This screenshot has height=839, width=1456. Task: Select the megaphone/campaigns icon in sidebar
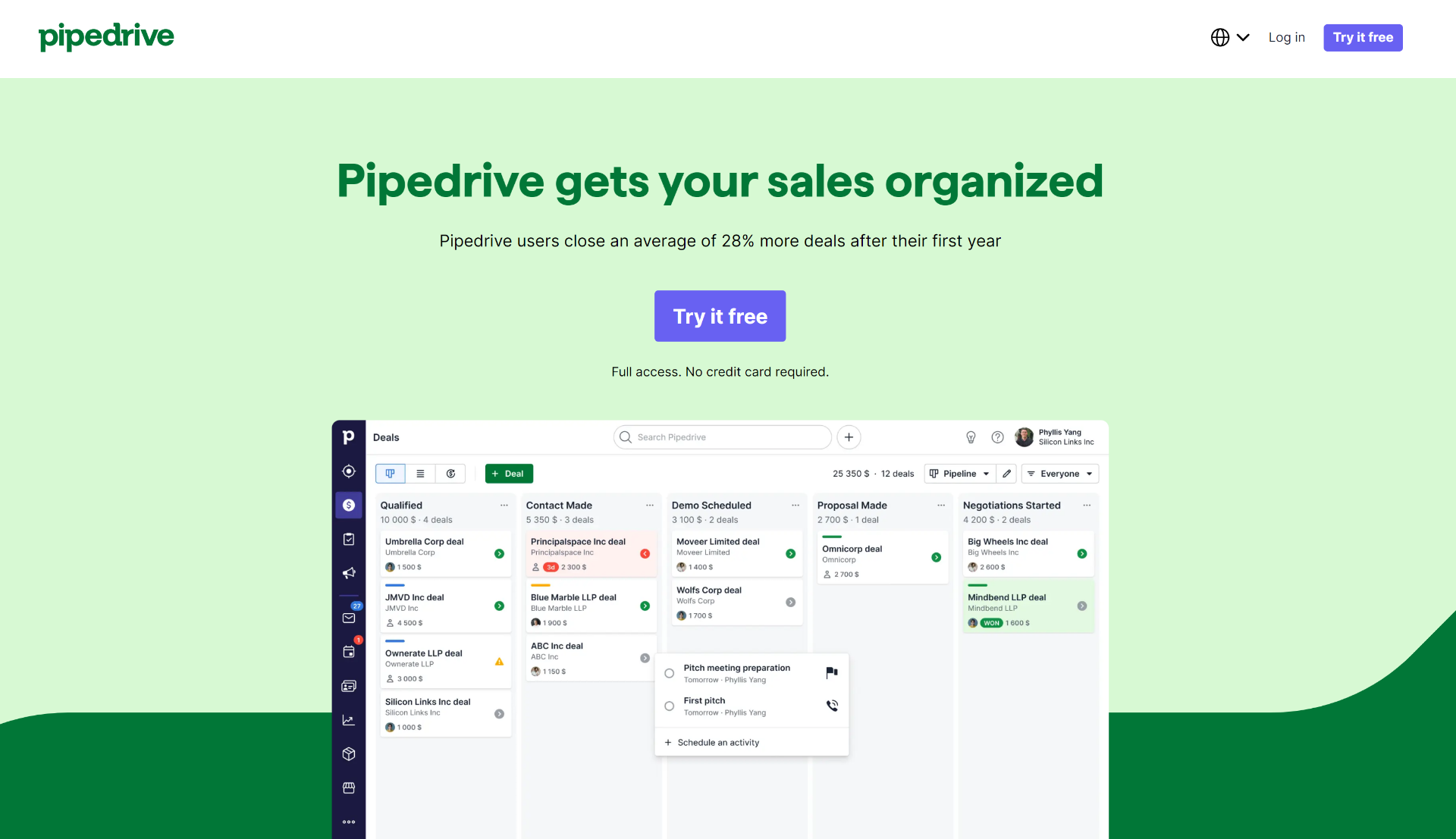click(x=349, y=572)
